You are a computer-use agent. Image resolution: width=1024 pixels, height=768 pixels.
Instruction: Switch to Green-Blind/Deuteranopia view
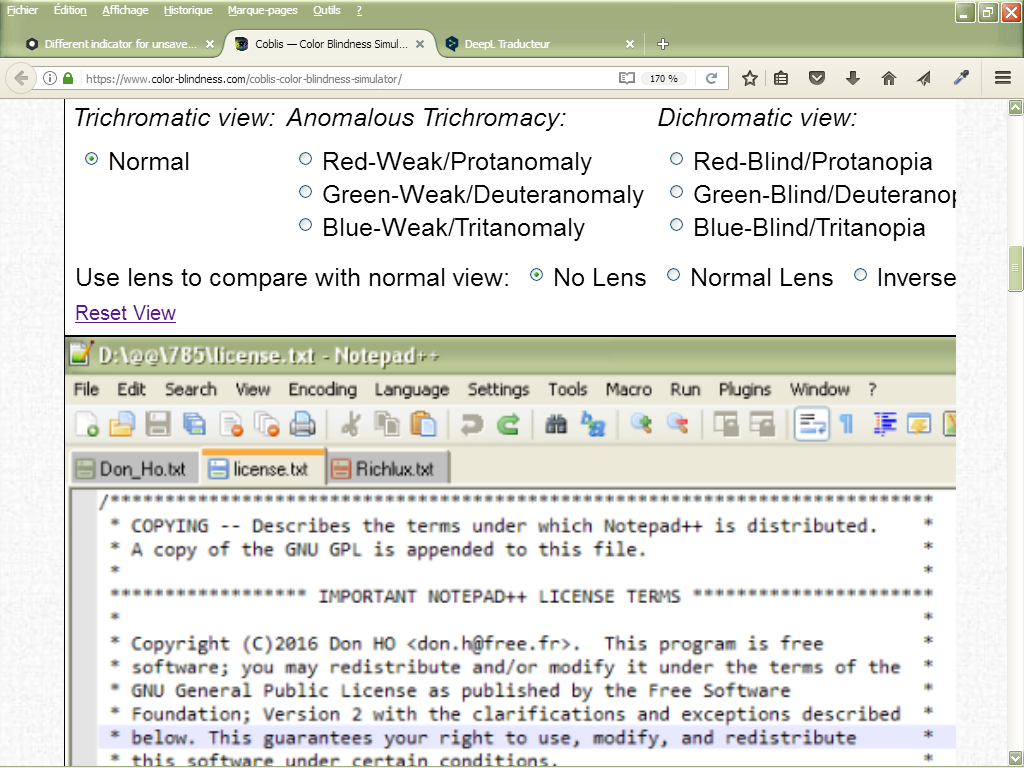pyautogui.click(x=676, y=192)
